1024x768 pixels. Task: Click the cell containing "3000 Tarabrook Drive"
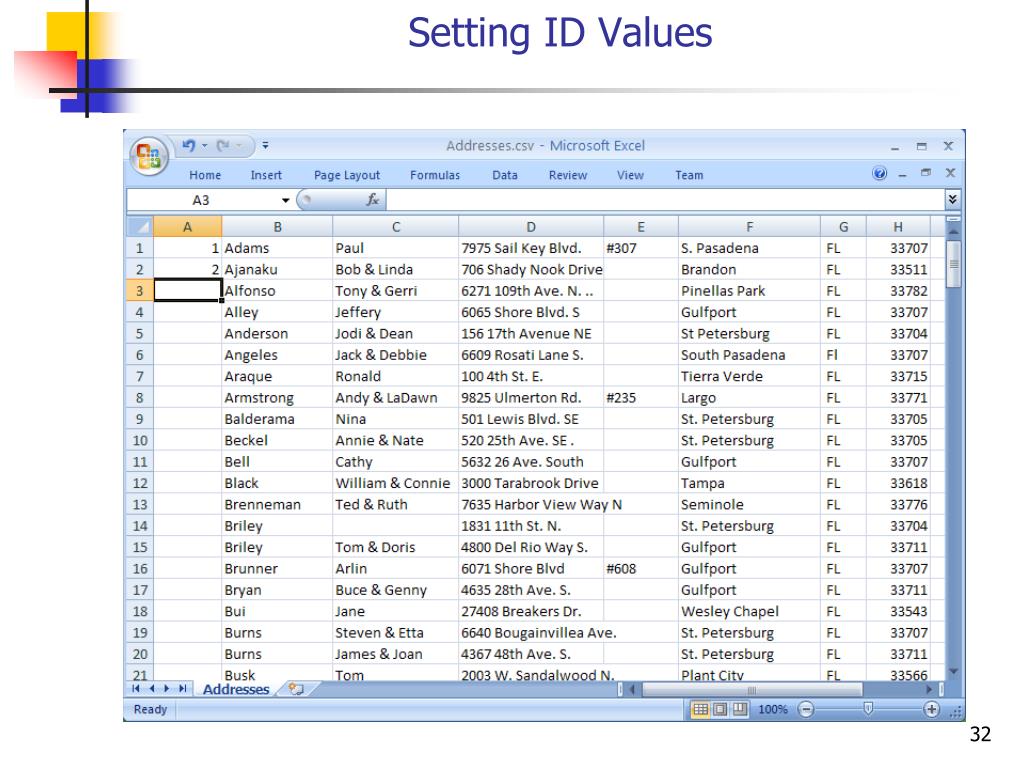point(531,483)
